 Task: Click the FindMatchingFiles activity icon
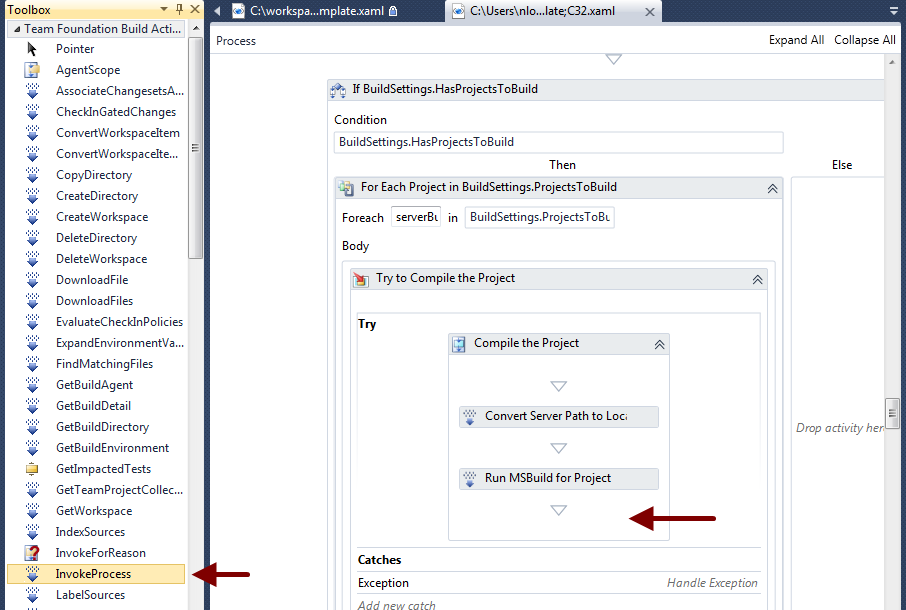click(32, 364)
